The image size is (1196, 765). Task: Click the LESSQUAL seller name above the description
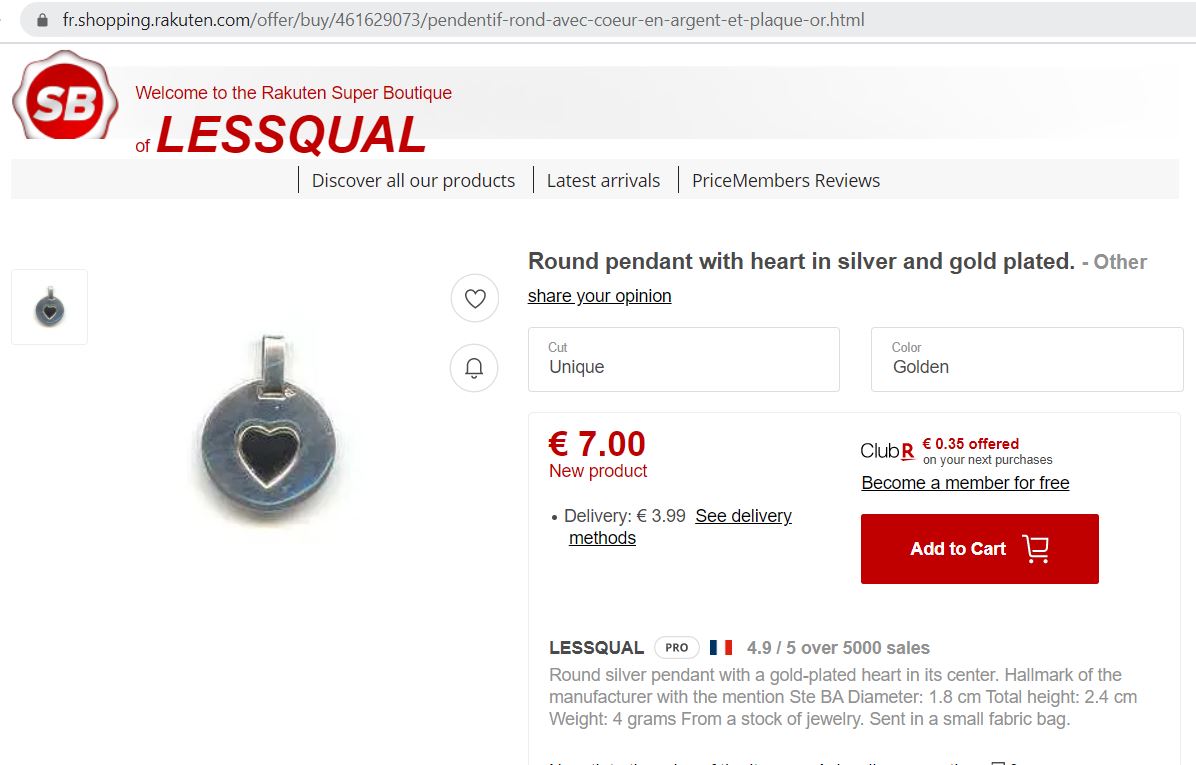coord(597,647)
